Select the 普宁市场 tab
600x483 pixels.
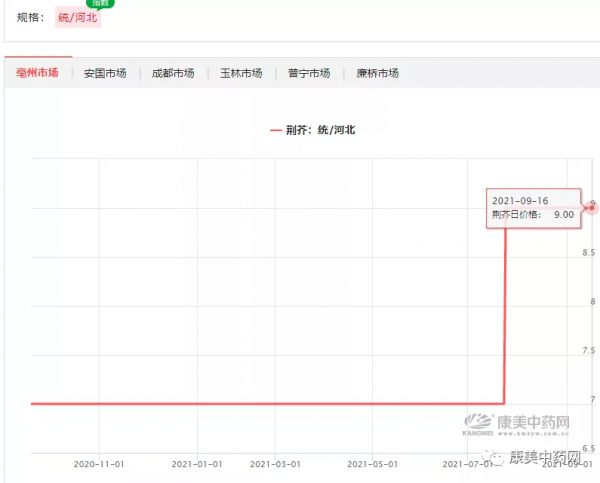click(309, 73)
